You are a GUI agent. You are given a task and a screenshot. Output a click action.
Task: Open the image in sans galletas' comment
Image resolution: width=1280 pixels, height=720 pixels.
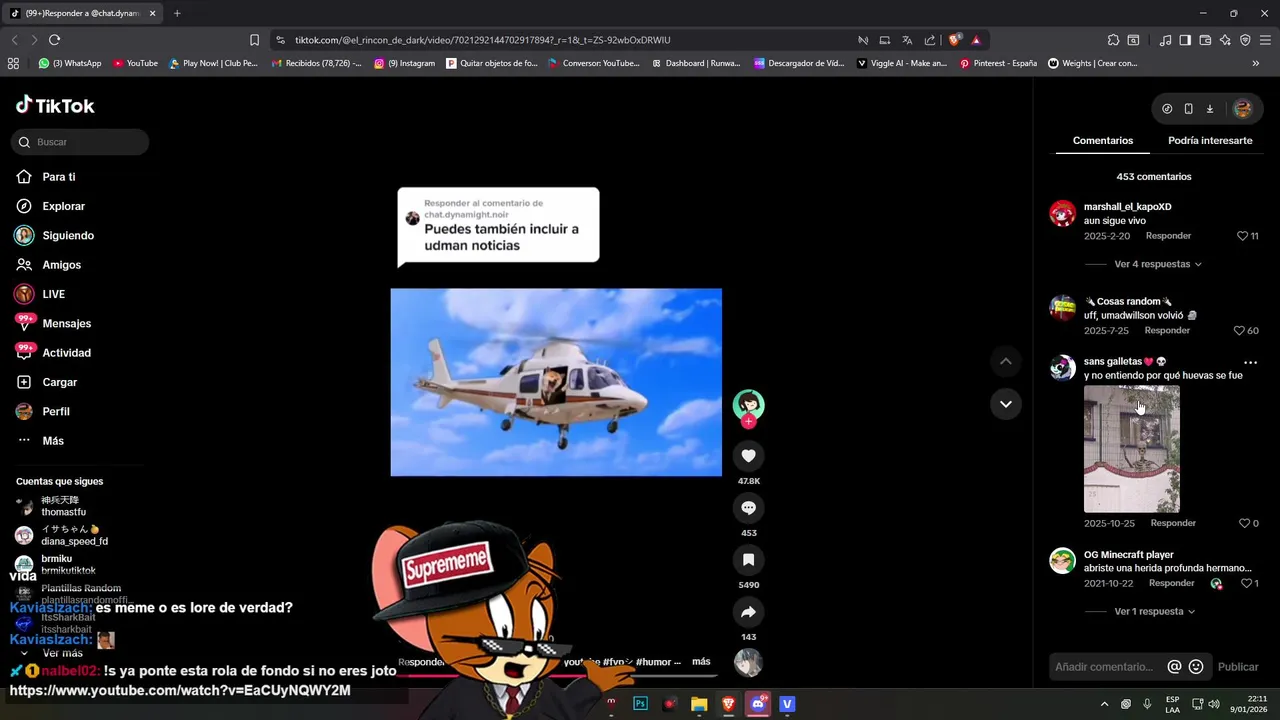pos(1132,449)
